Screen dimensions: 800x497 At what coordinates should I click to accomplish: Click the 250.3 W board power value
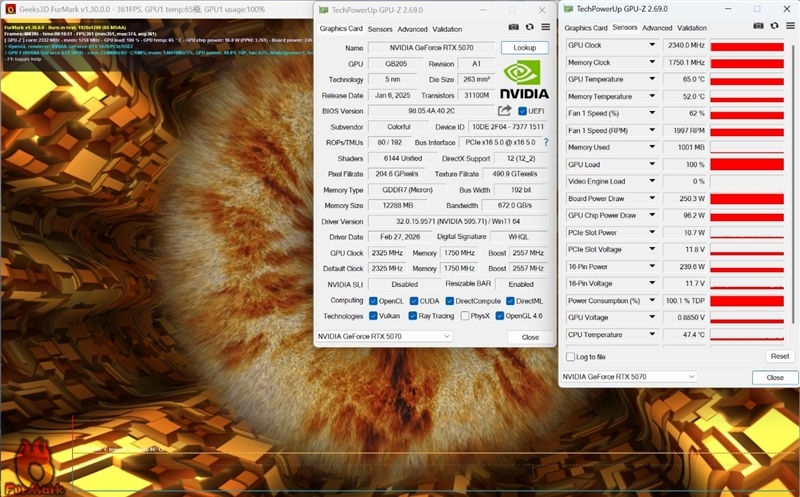point(685,198)
